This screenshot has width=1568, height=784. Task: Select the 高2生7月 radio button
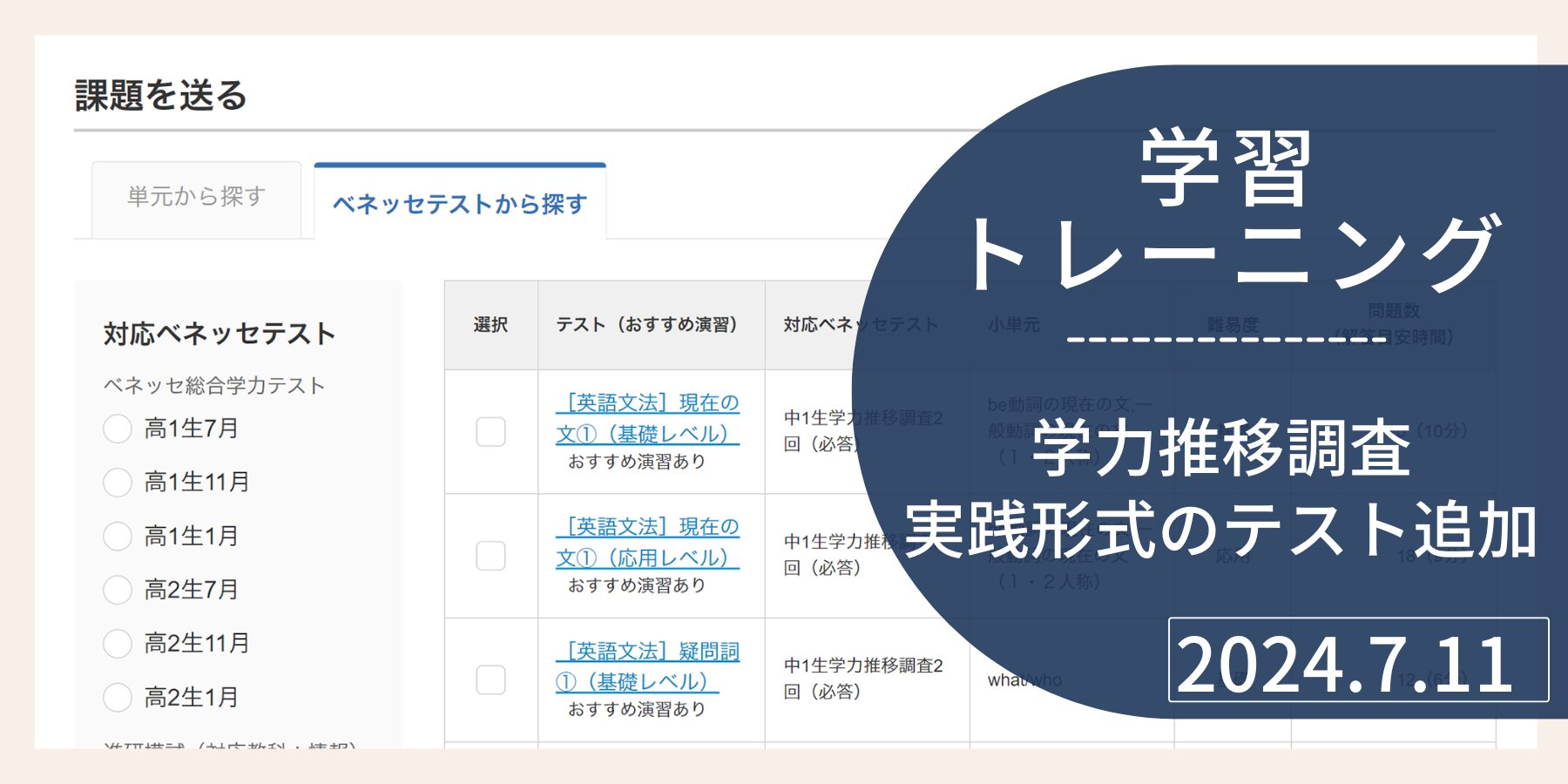click(x=118, y=590)
